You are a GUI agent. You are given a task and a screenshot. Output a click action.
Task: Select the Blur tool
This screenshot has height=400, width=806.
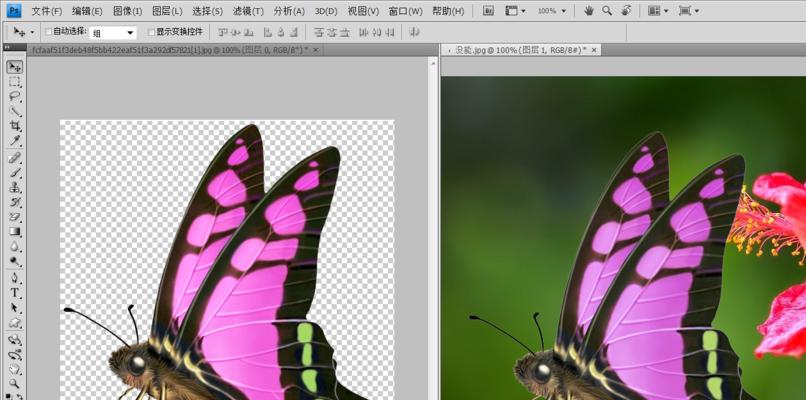click(15, 246)
